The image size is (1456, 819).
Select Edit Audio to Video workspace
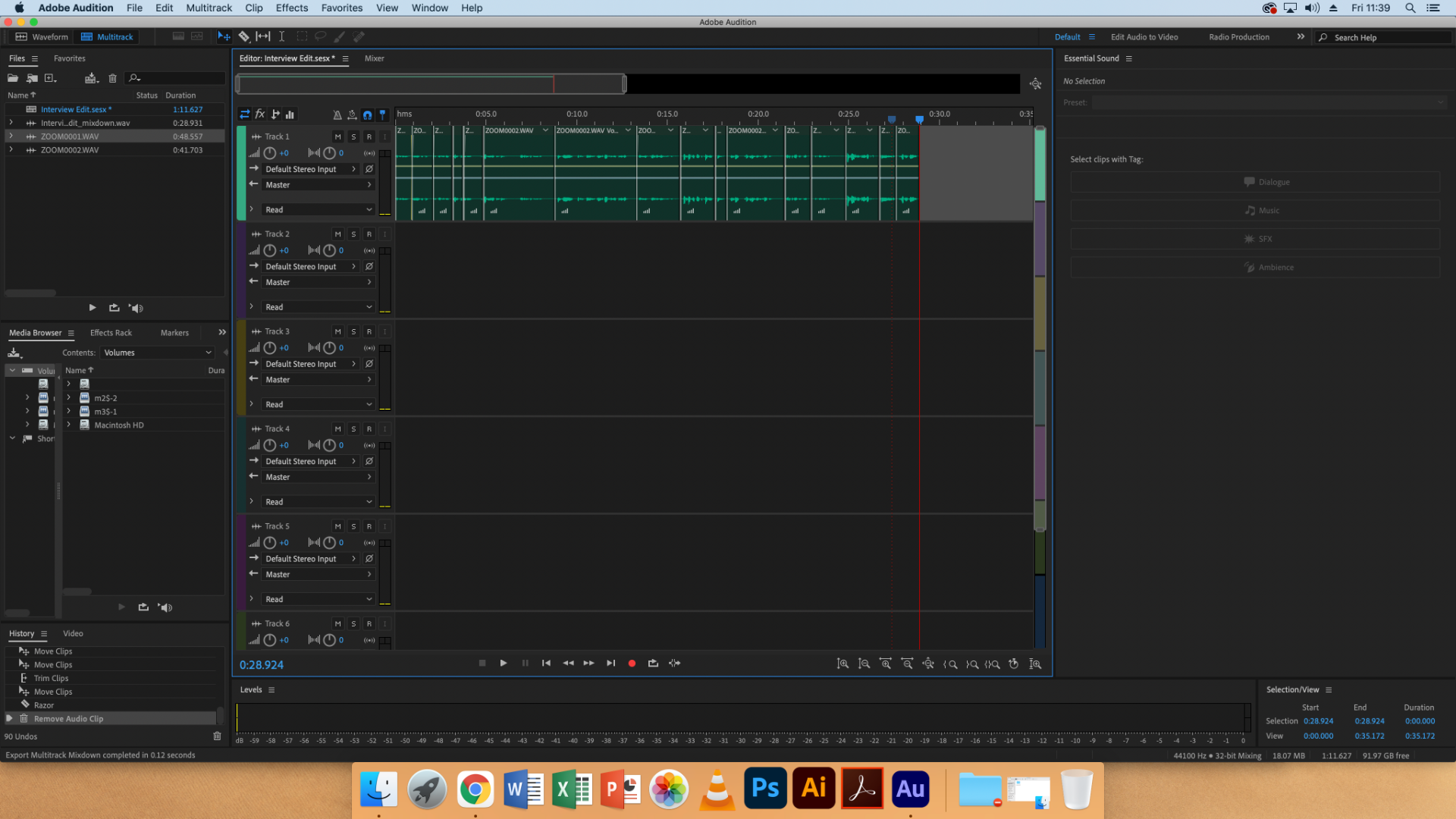1144,37
